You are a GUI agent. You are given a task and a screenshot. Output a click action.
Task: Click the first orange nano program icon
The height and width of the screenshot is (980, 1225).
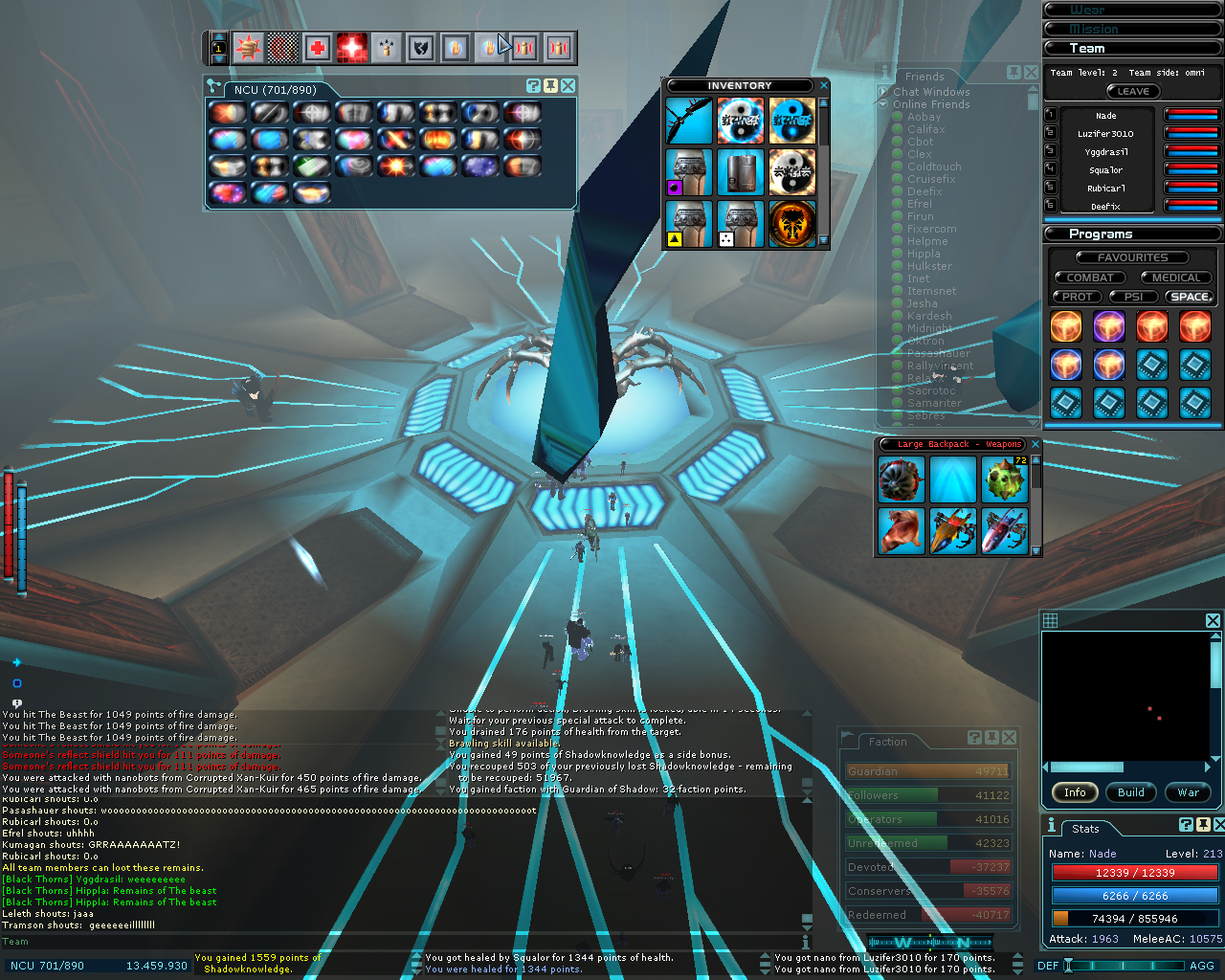(x=1066, y=326)
